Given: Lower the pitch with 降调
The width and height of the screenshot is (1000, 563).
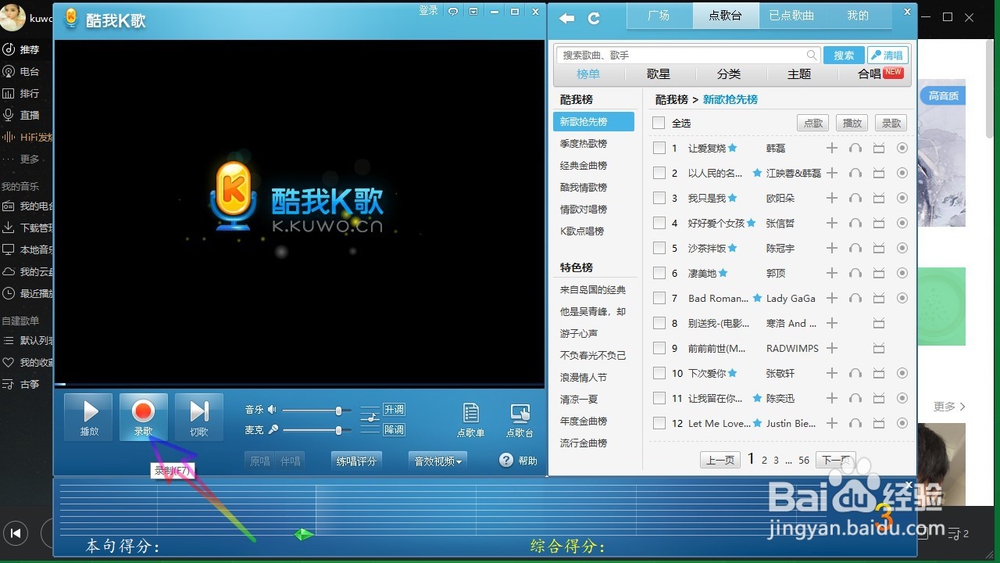Looking at the screenshot, I should pyautogui.click(x=393, y=430).
